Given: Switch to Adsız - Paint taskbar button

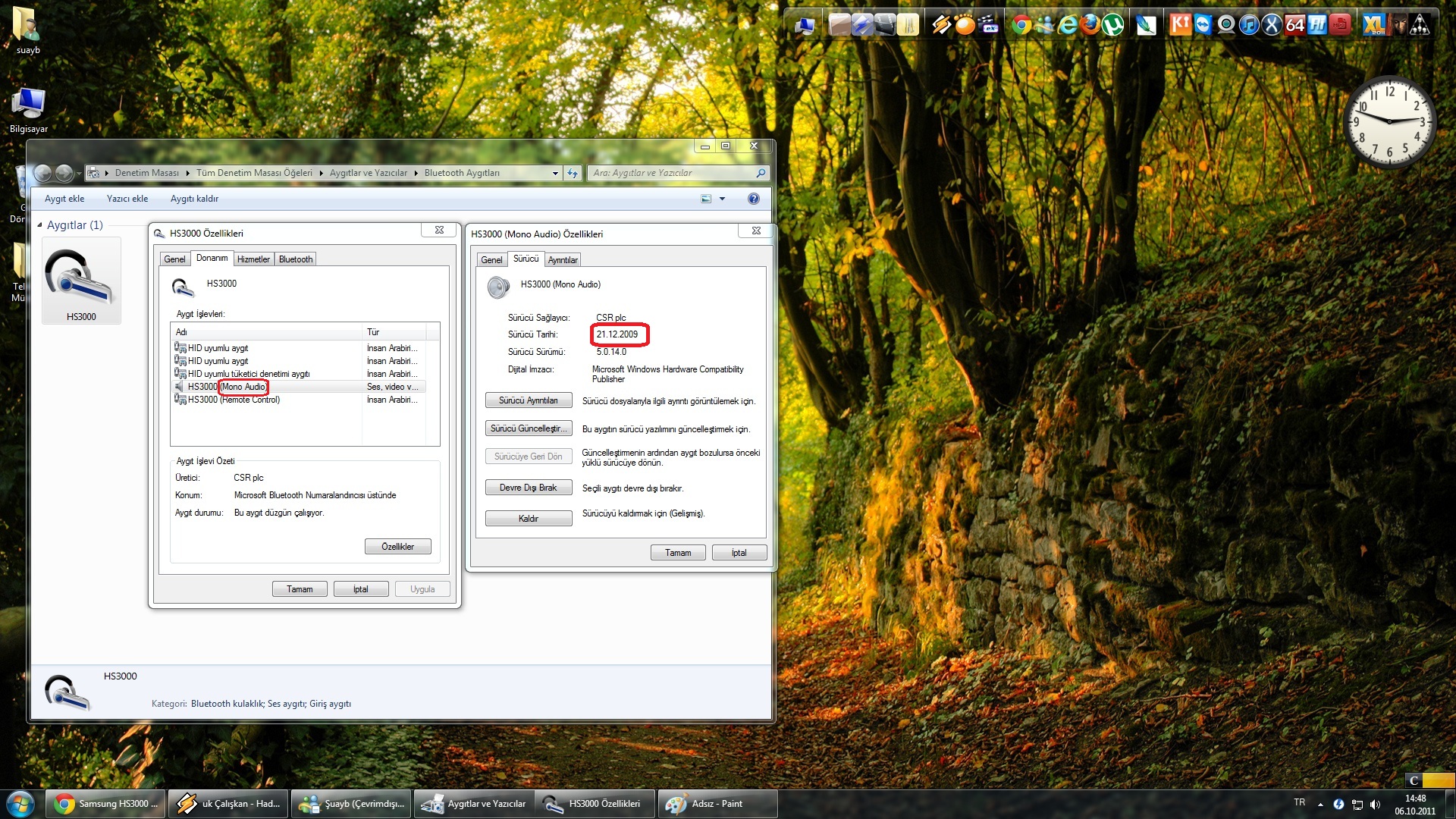Looking at the screenshot, I should coord(717,804).
